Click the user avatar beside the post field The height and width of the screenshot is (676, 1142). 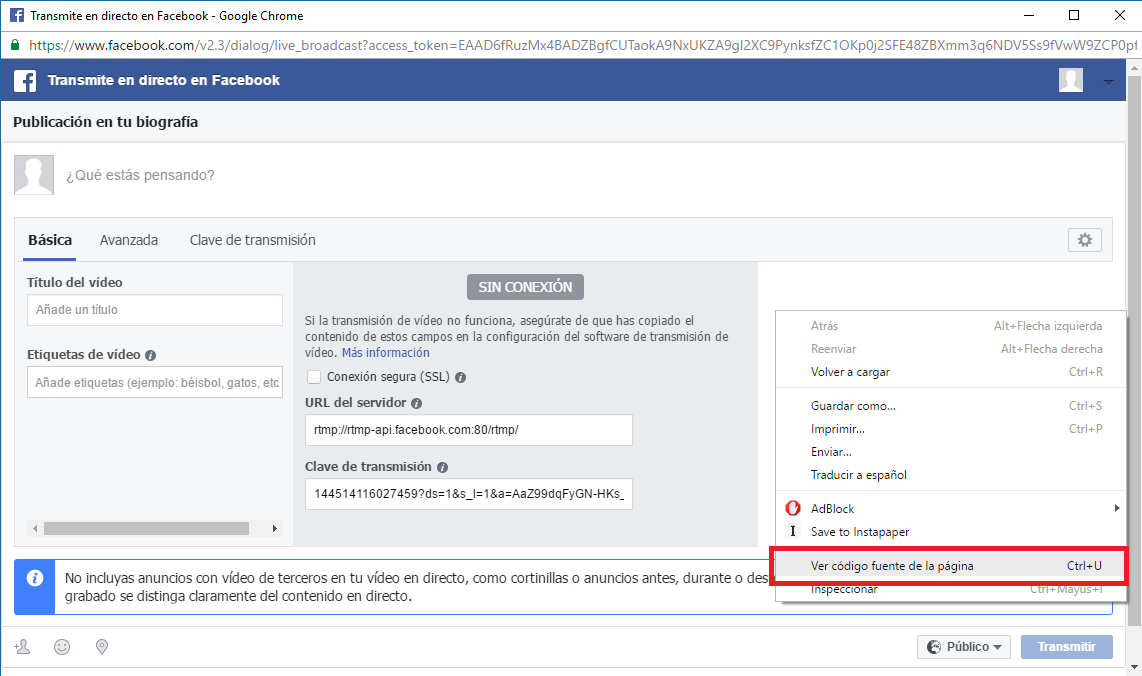click(x=34, y=175)
